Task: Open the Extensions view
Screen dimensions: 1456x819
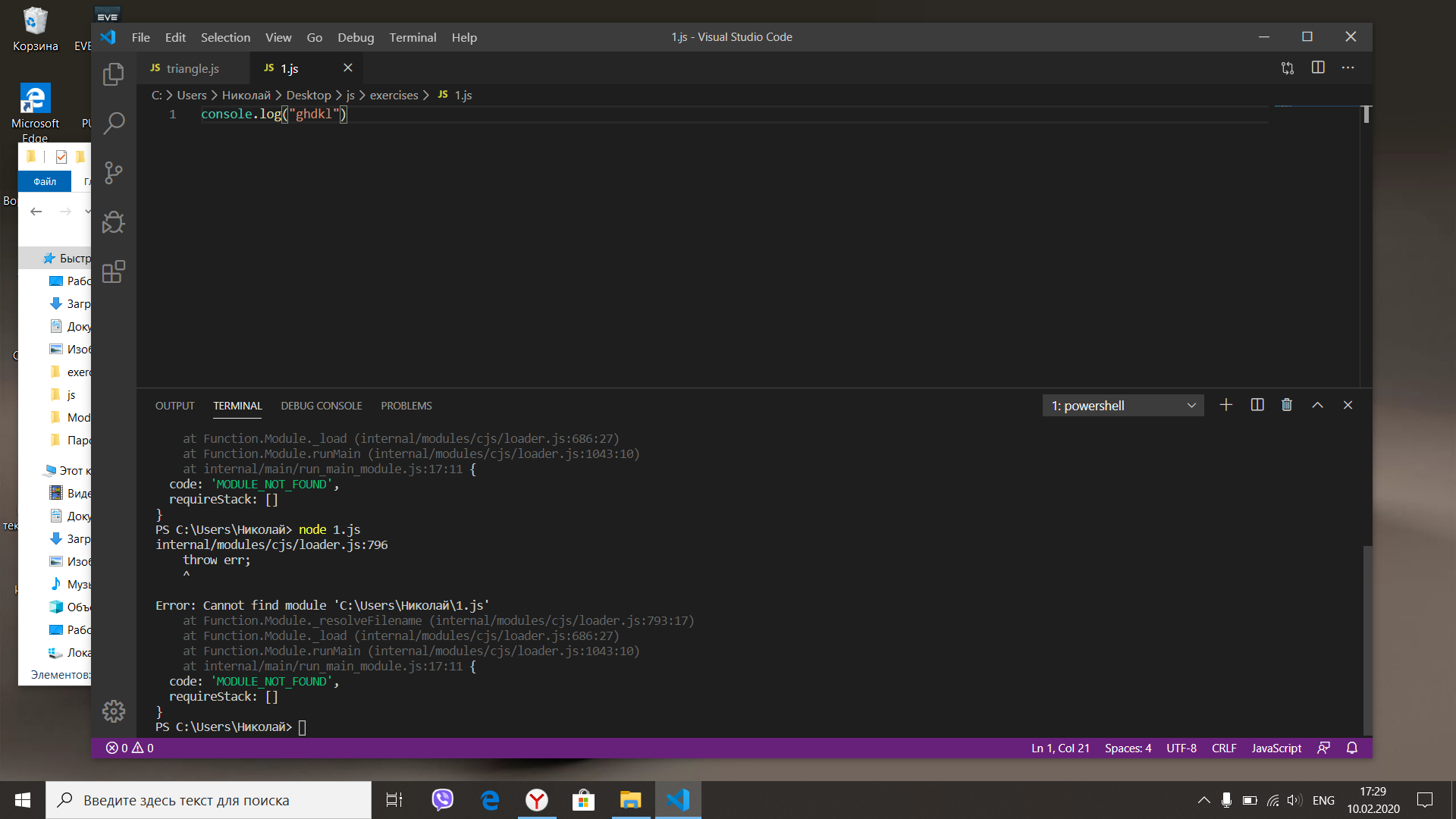Action: click(x=114, y=271)
